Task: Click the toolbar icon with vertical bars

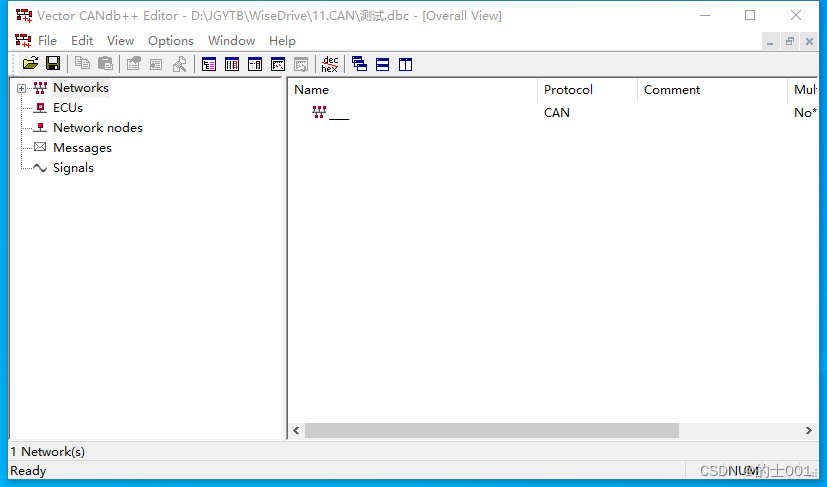Action: [232, 64]
